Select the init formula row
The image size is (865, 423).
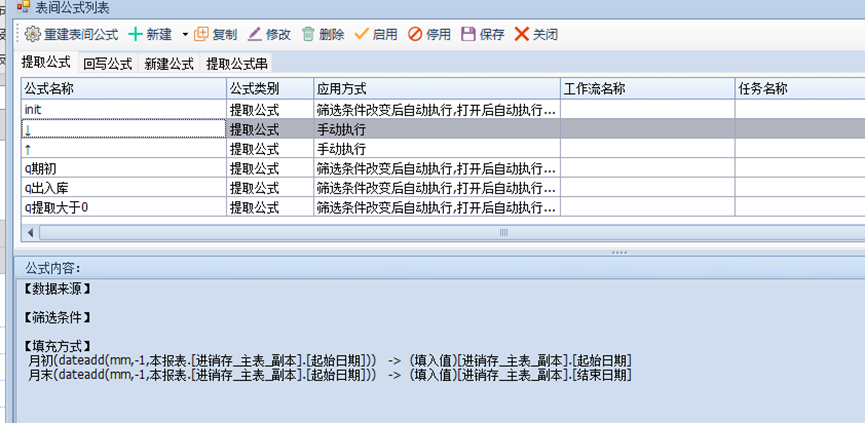point(120,110)
